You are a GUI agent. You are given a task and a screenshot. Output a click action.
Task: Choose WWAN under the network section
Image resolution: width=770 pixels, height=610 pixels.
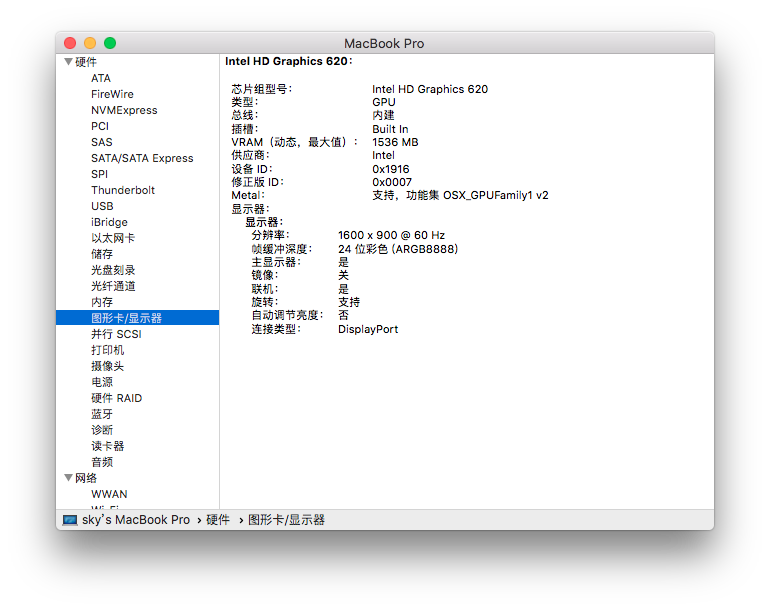109,494
